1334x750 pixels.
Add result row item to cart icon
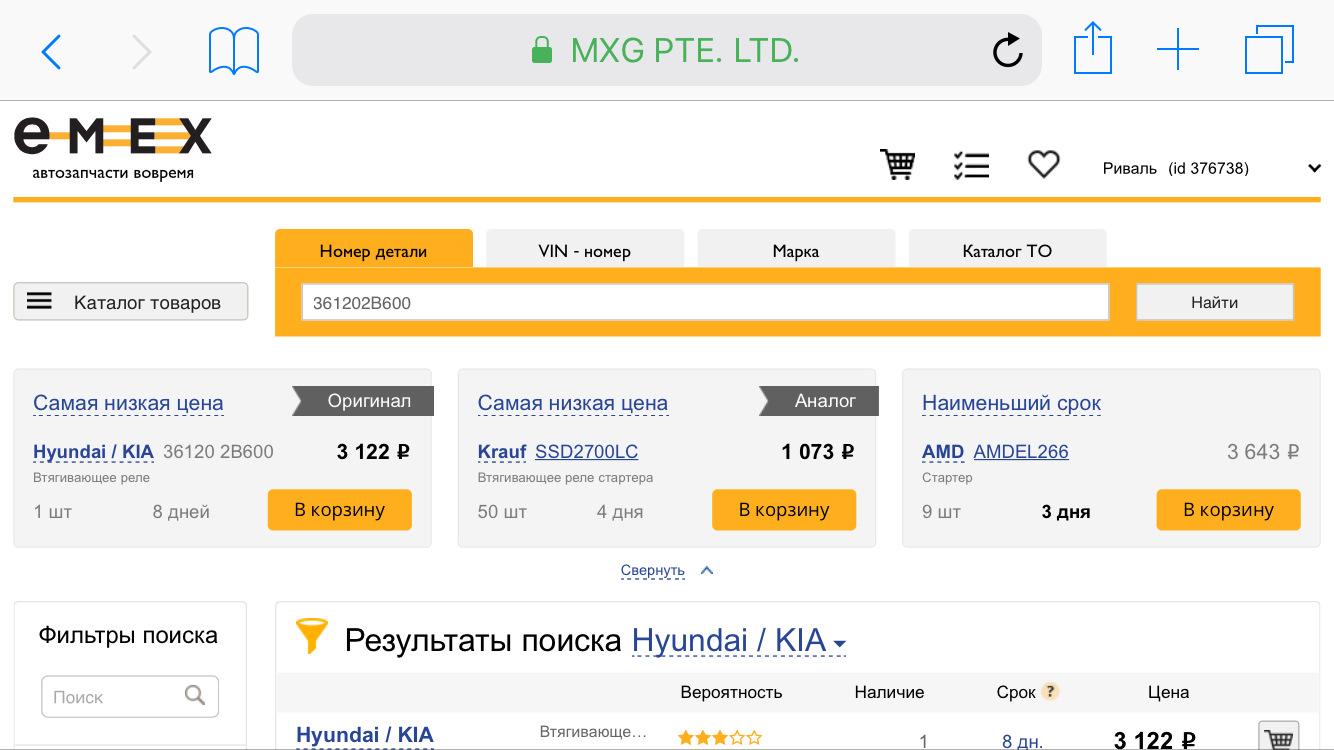tap(1278, 738)
